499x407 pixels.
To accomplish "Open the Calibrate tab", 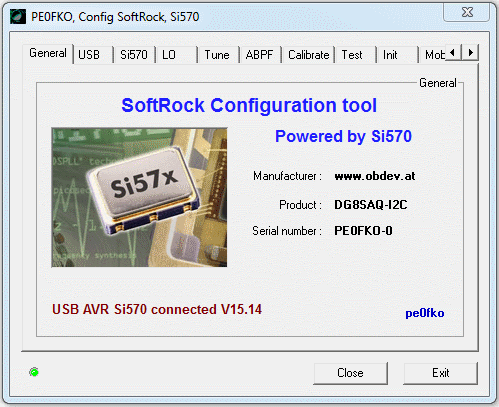I will pos(309,55).
